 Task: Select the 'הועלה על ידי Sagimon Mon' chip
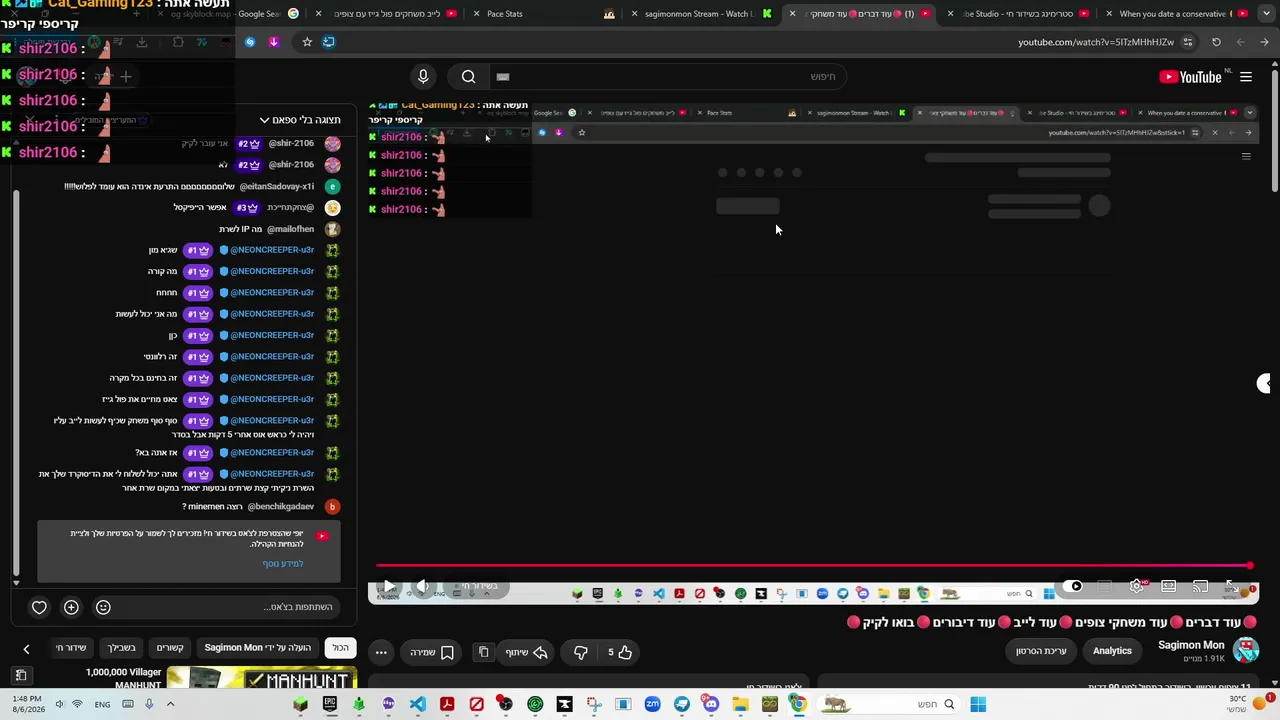point(258,648)
